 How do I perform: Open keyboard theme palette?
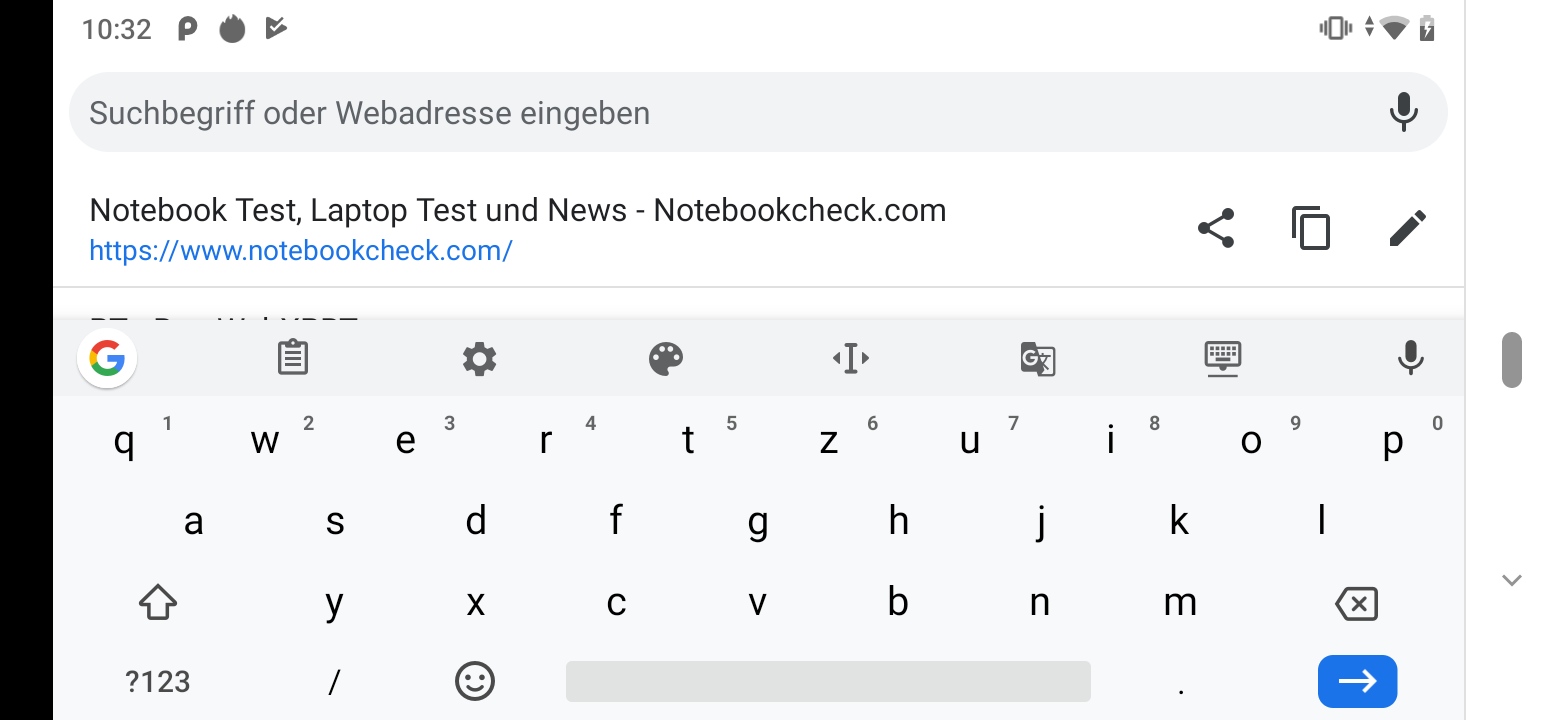tap(666, 358)
